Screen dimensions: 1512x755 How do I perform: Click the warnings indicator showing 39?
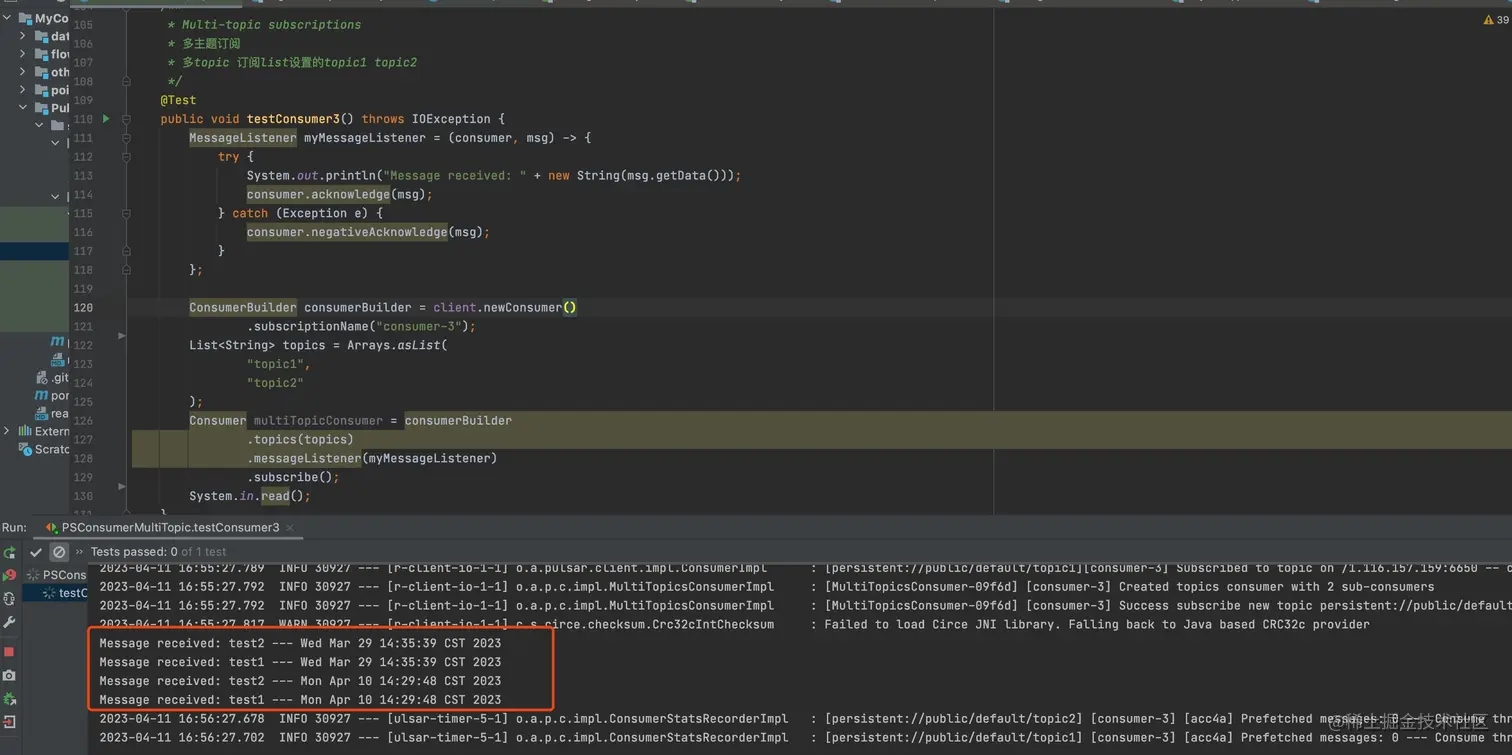(x=1495, y=20)
